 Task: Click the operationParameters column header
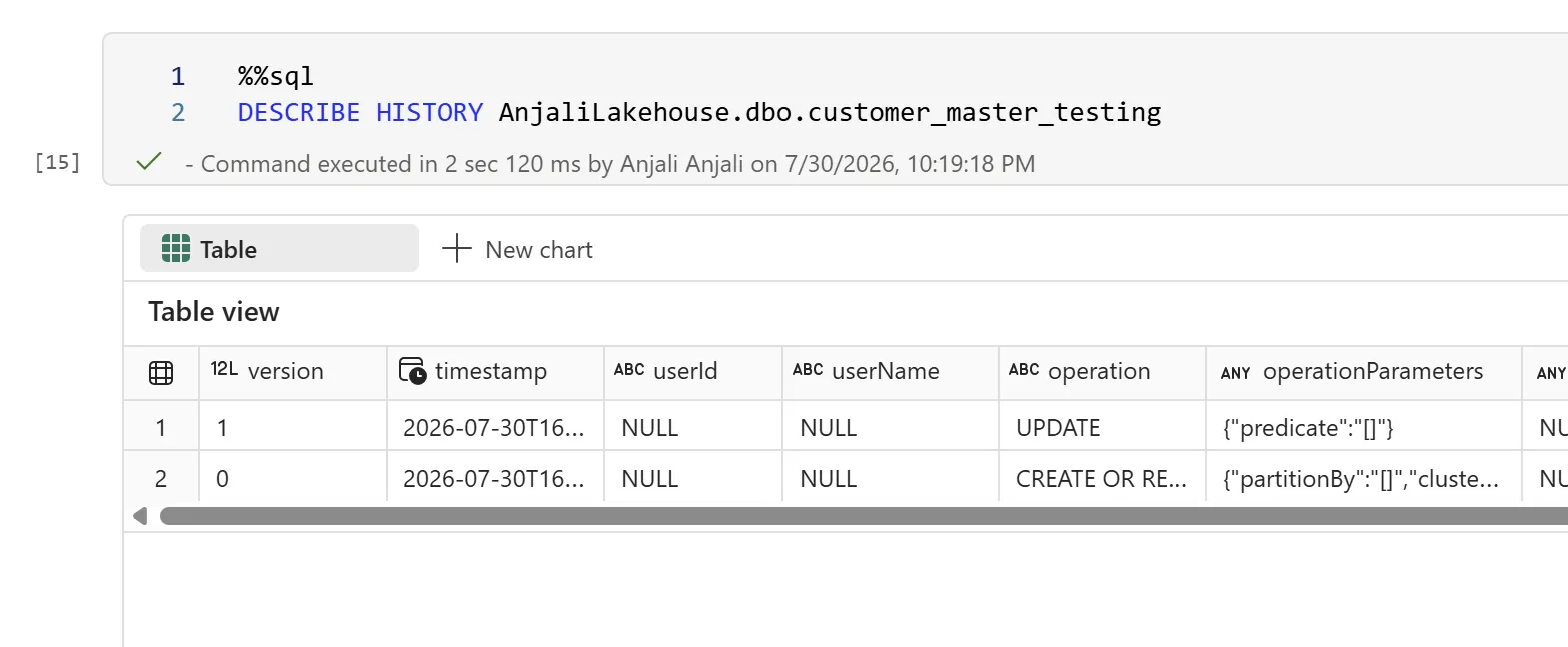click(x=1364, y=372)
